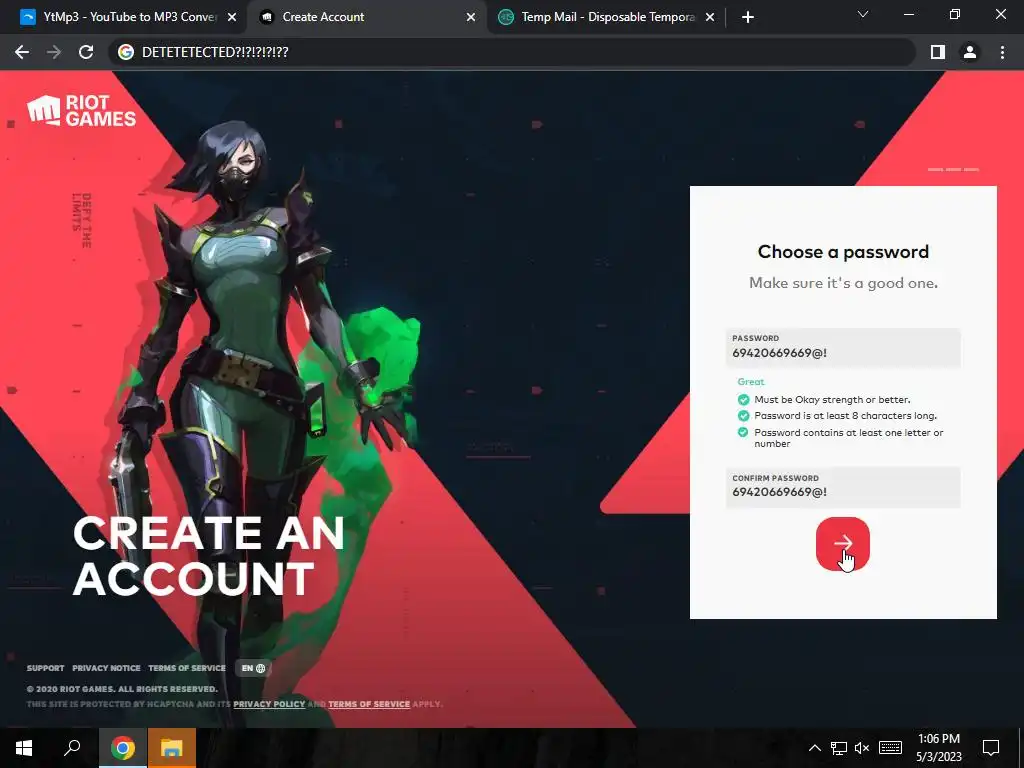Image resolution: width=1024 pixels, height=768 pixels.
Task: Open the tab search chevron
Action: coord(863,14)
